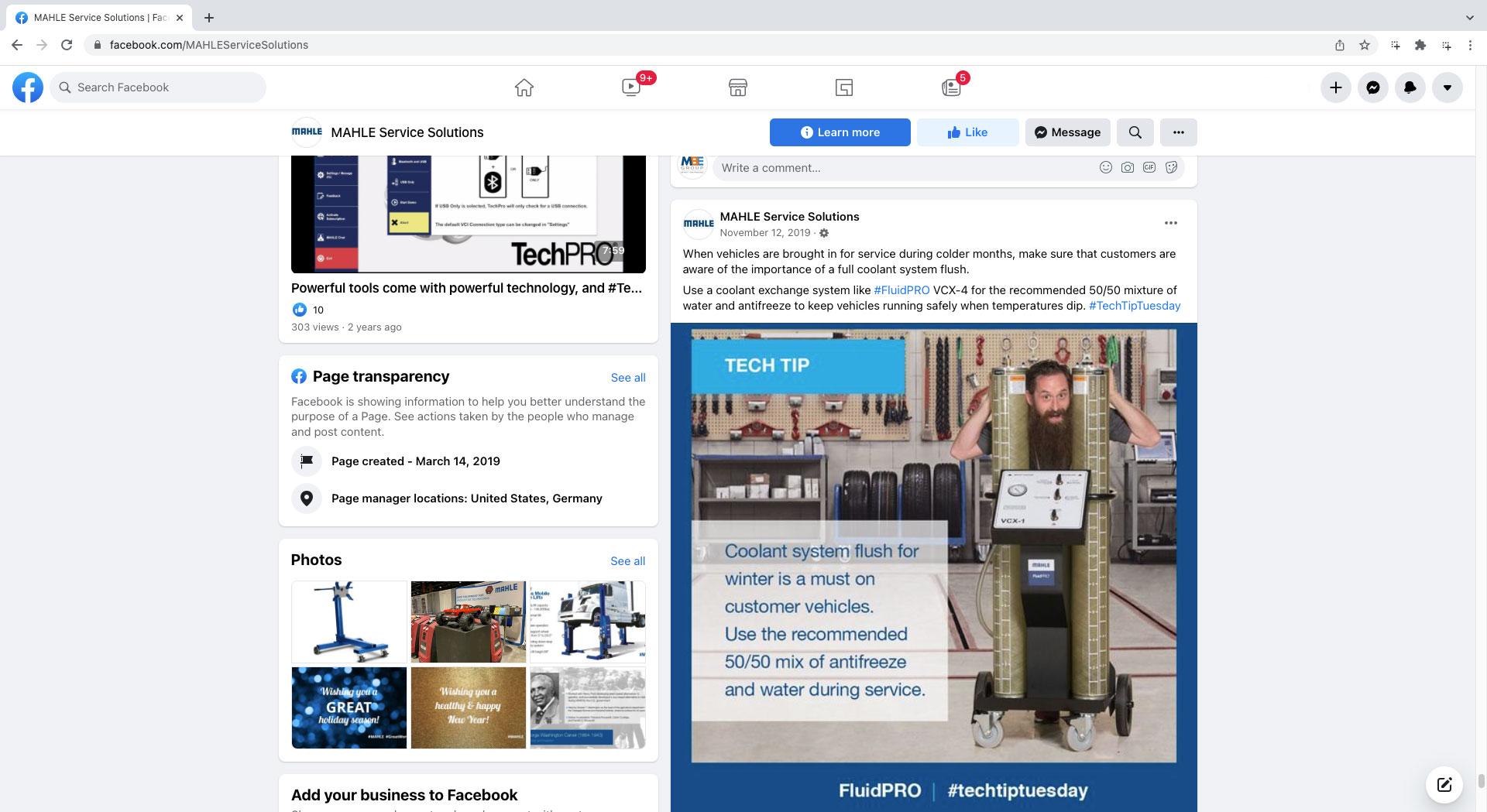Open Watch videos tab icon
Image resolution: width=1487 pixels, height=812 pixels.
click(x=631, y=87)
